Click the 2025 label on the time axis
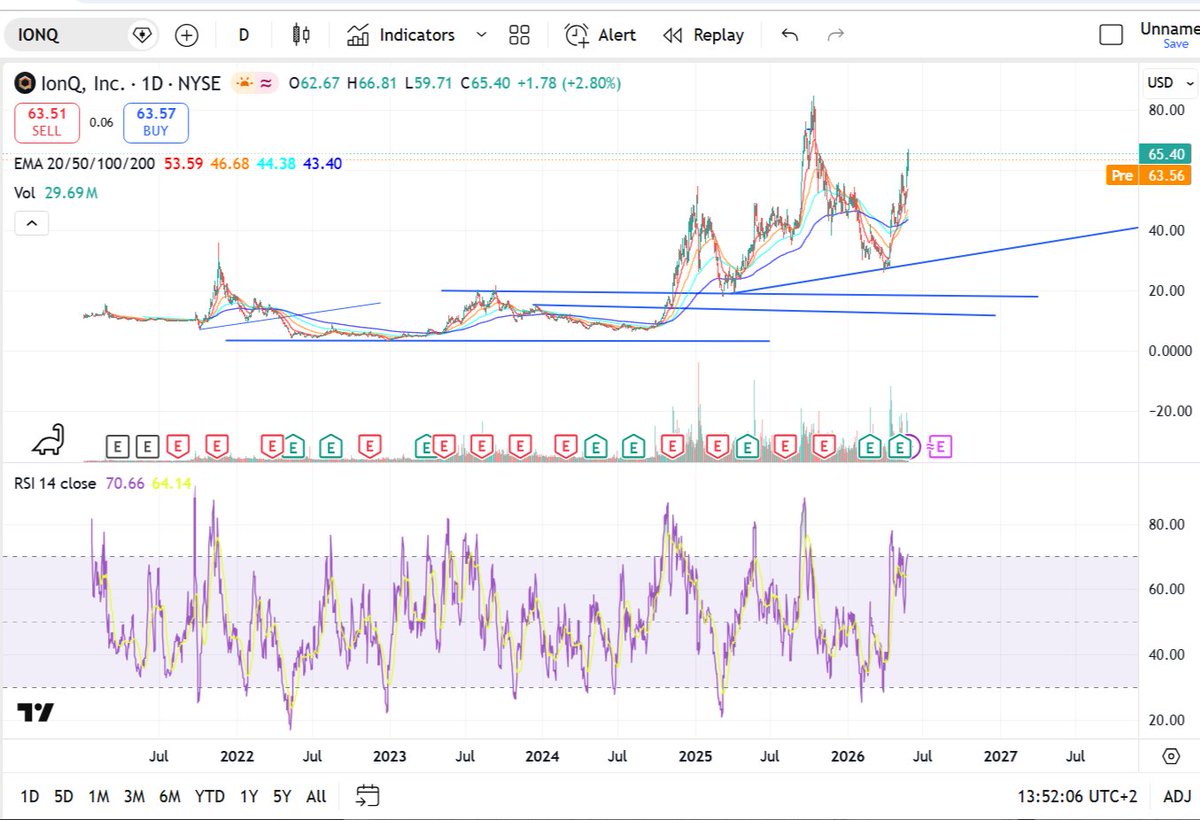The width and height of the screenshot is (1200, 820). tap(695, 756)
